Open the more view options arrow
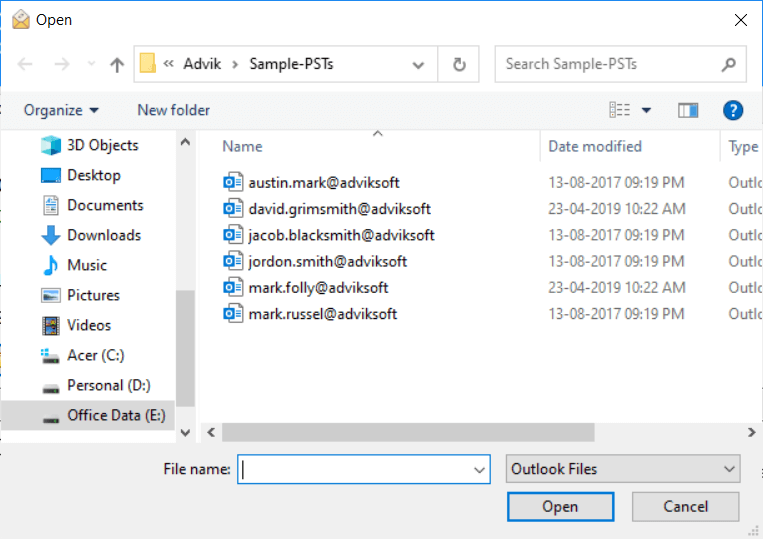Screen dimensions: 763x539 [x=646, y=110]
